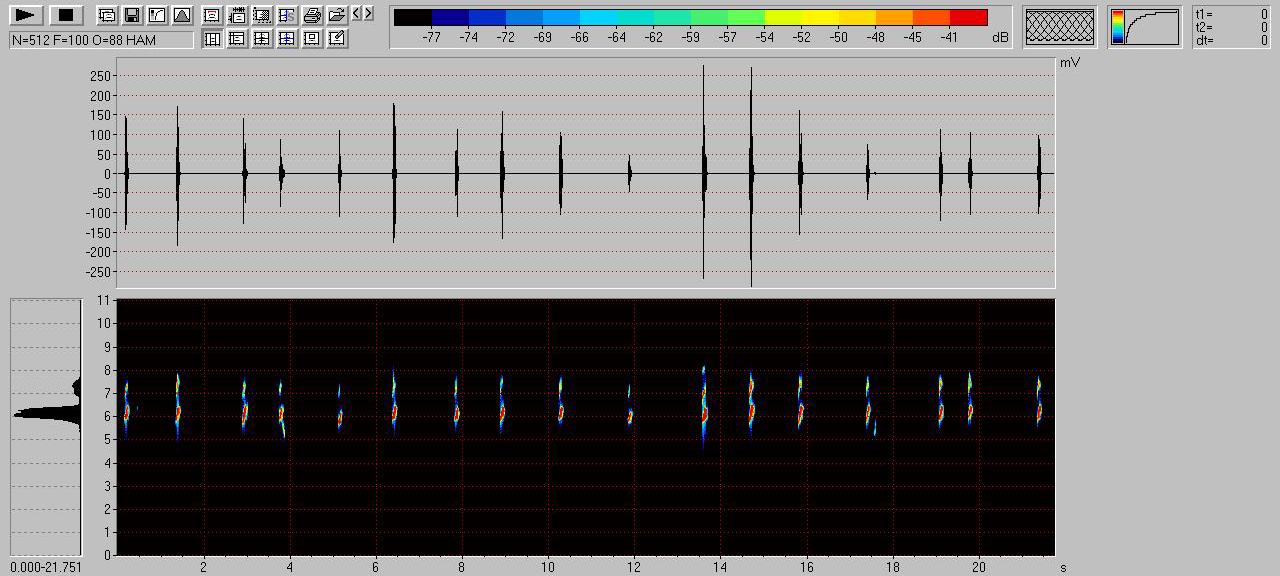Viewport: 1280px width, 576px height.
Task: Toggle the blue crosshair cursor icon in second row
Action: pyautogui.click(x=287, y=39)
